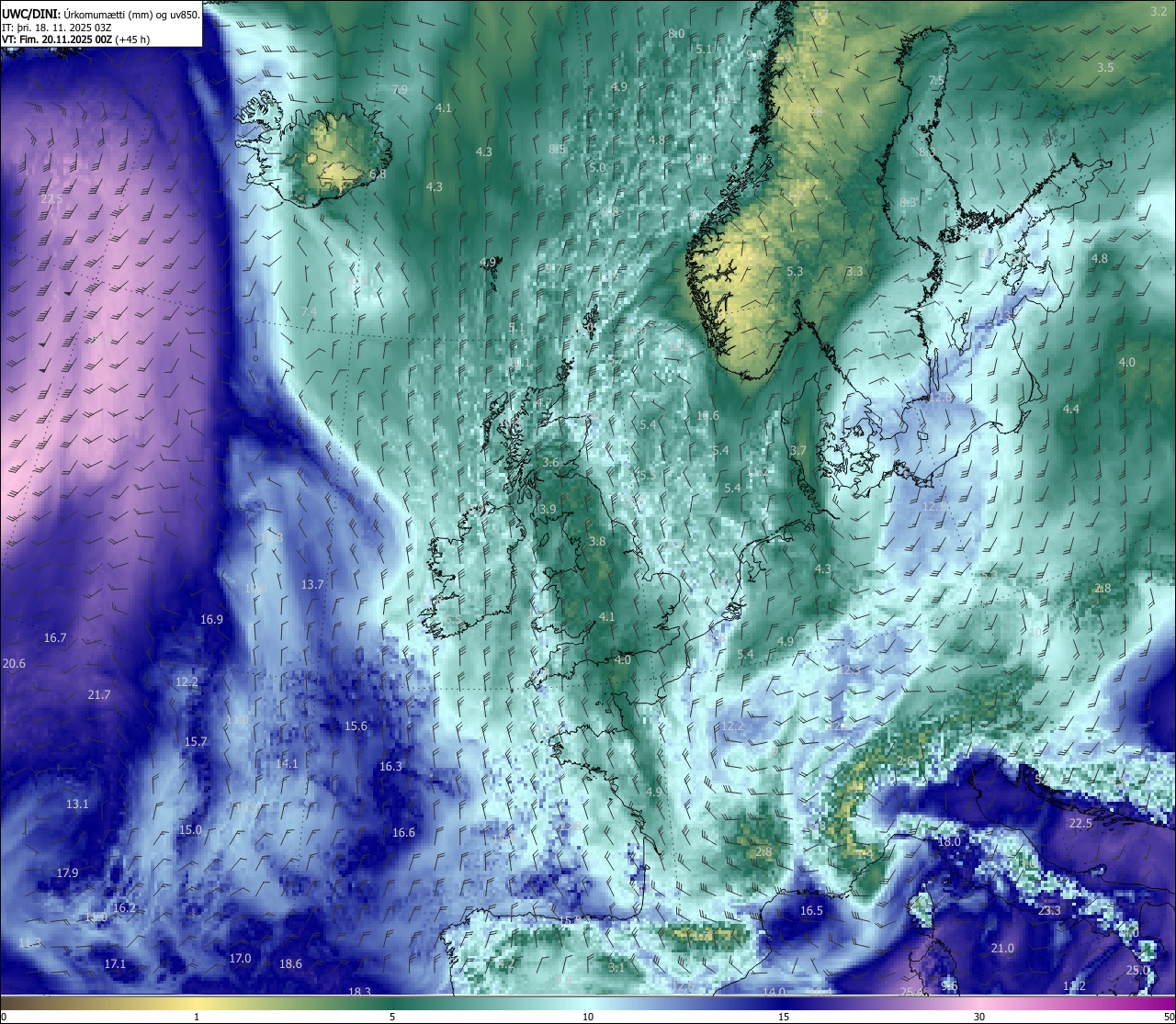The image size is (1176, 1024).
Task: Click the 20.6 value on the map
Action: (x=14, y=664)
